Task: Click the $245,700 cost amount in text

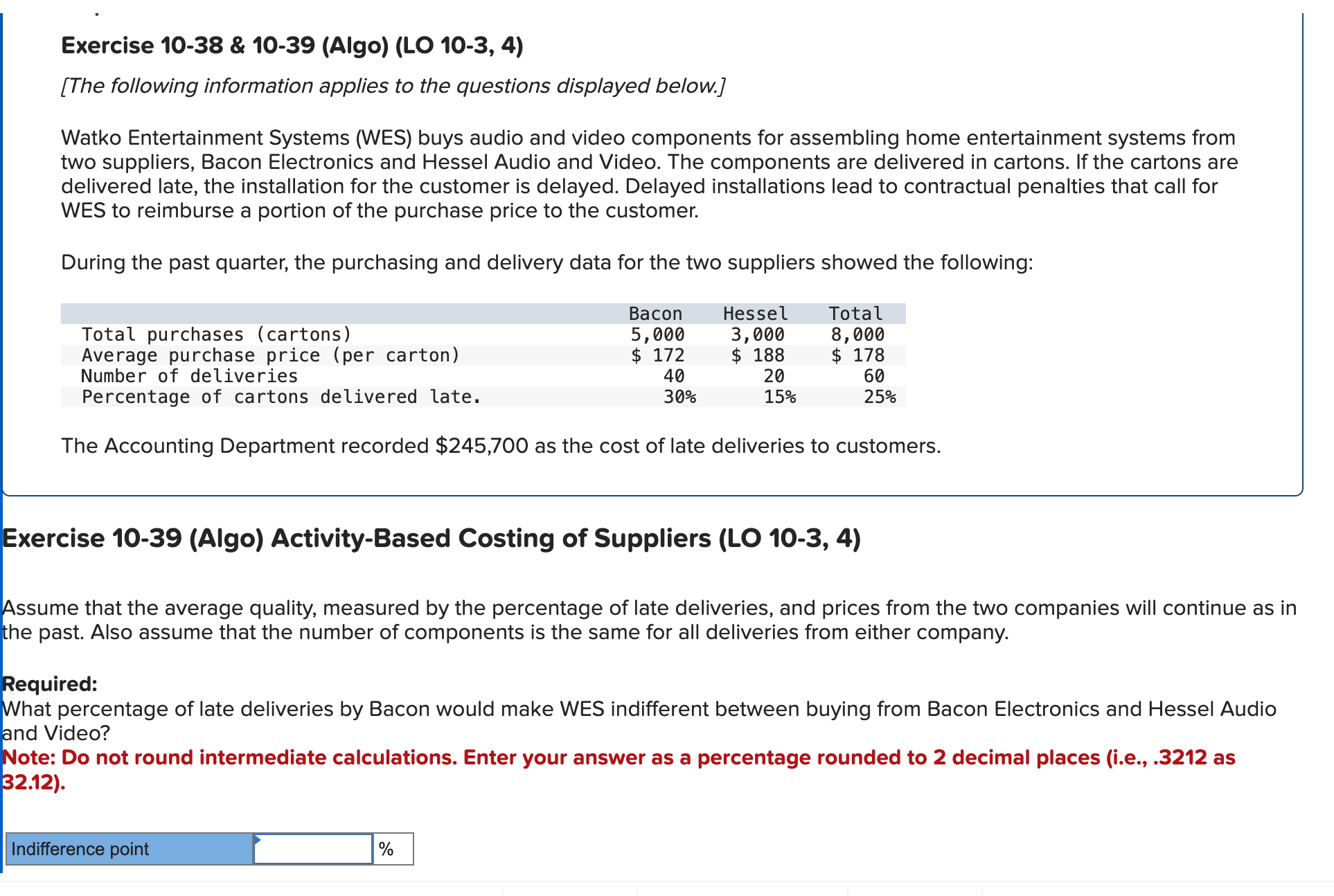Action: point(481,446)
